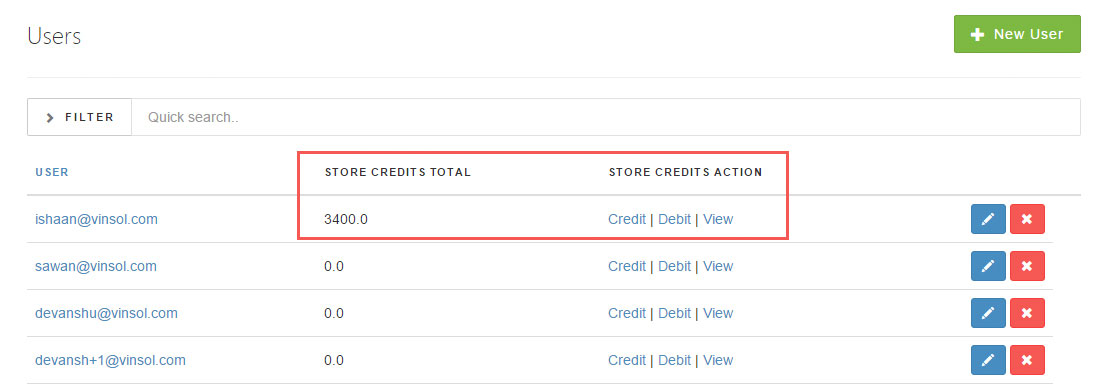Screen dimensions: 1094x392
Task: Delete devanshu@vinsol.com using red X icon
Action: pos(1027,313)
